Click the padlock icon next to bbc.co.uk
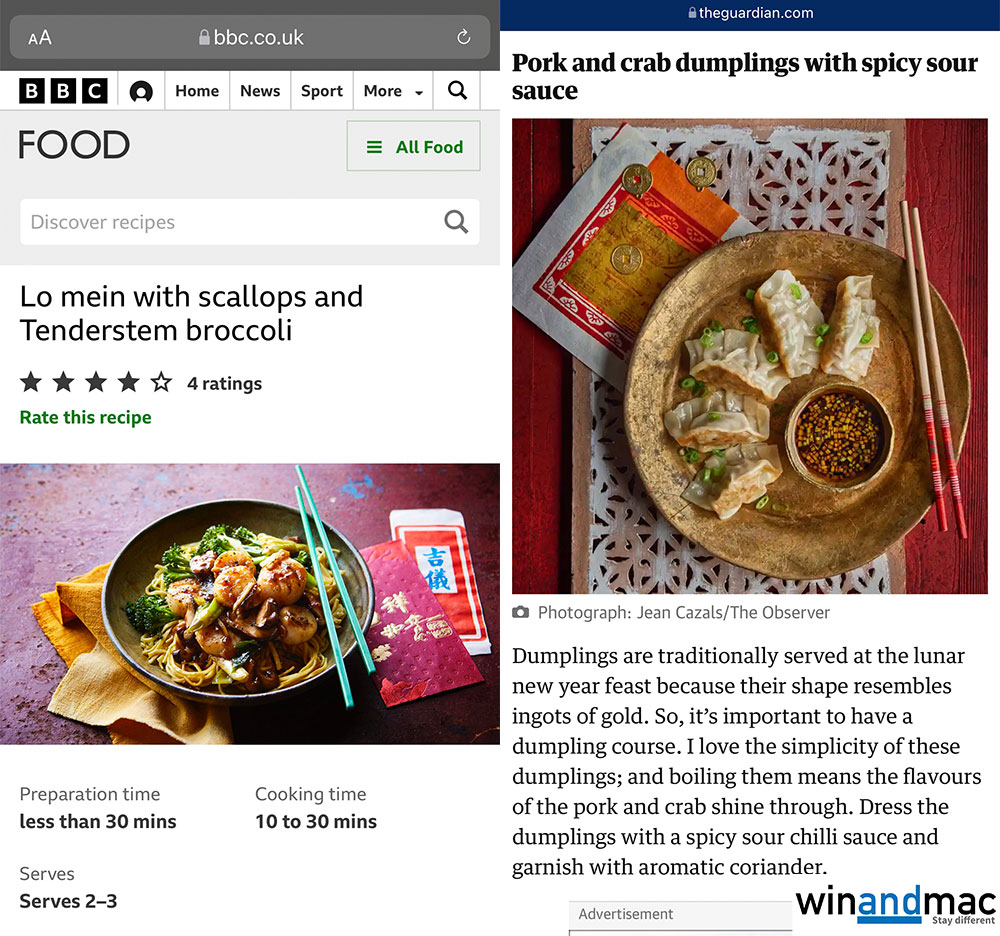 point(204,38)
